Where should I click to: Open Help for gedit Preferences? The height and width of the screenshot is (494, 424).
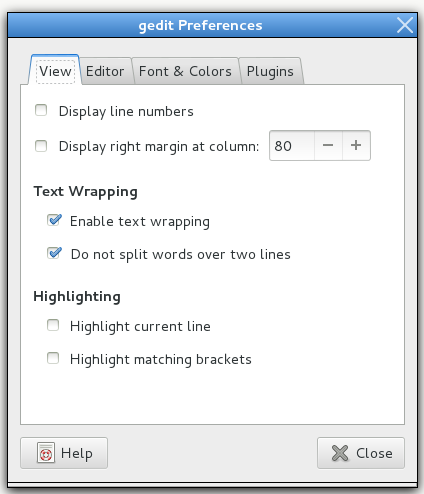tap(64, 453)
